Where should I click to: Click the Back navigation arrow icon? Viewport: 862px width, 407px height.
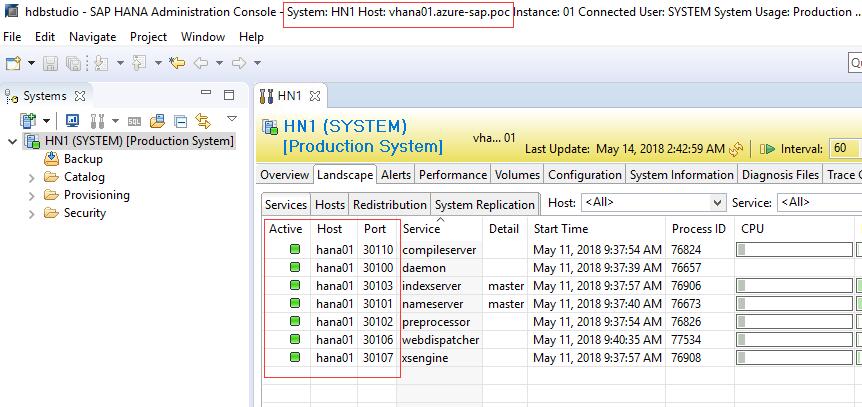pos(200,63)
